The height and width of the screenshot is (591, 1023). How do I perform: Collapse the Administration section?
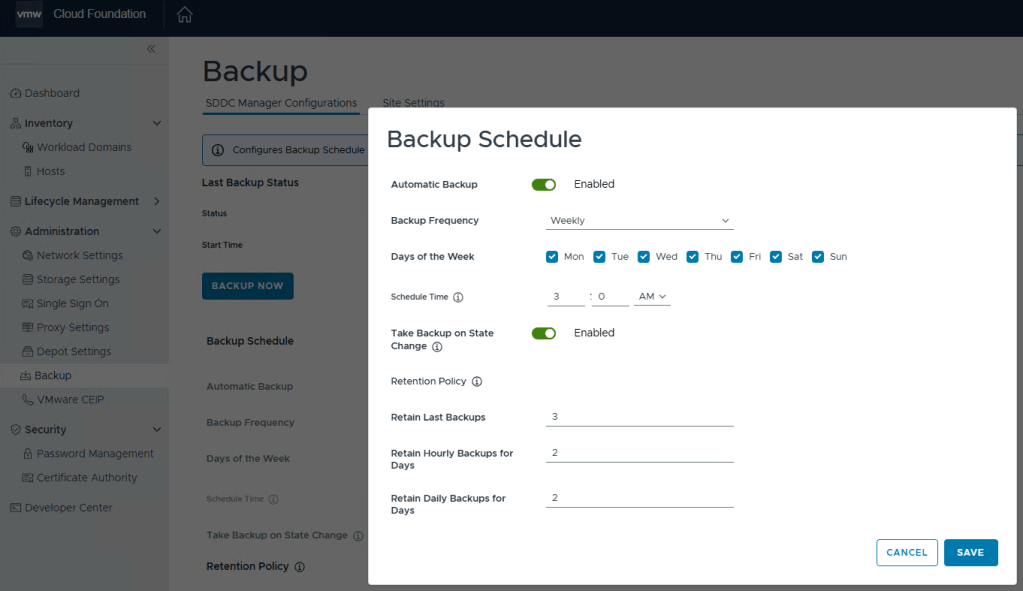tap(157, 231)
